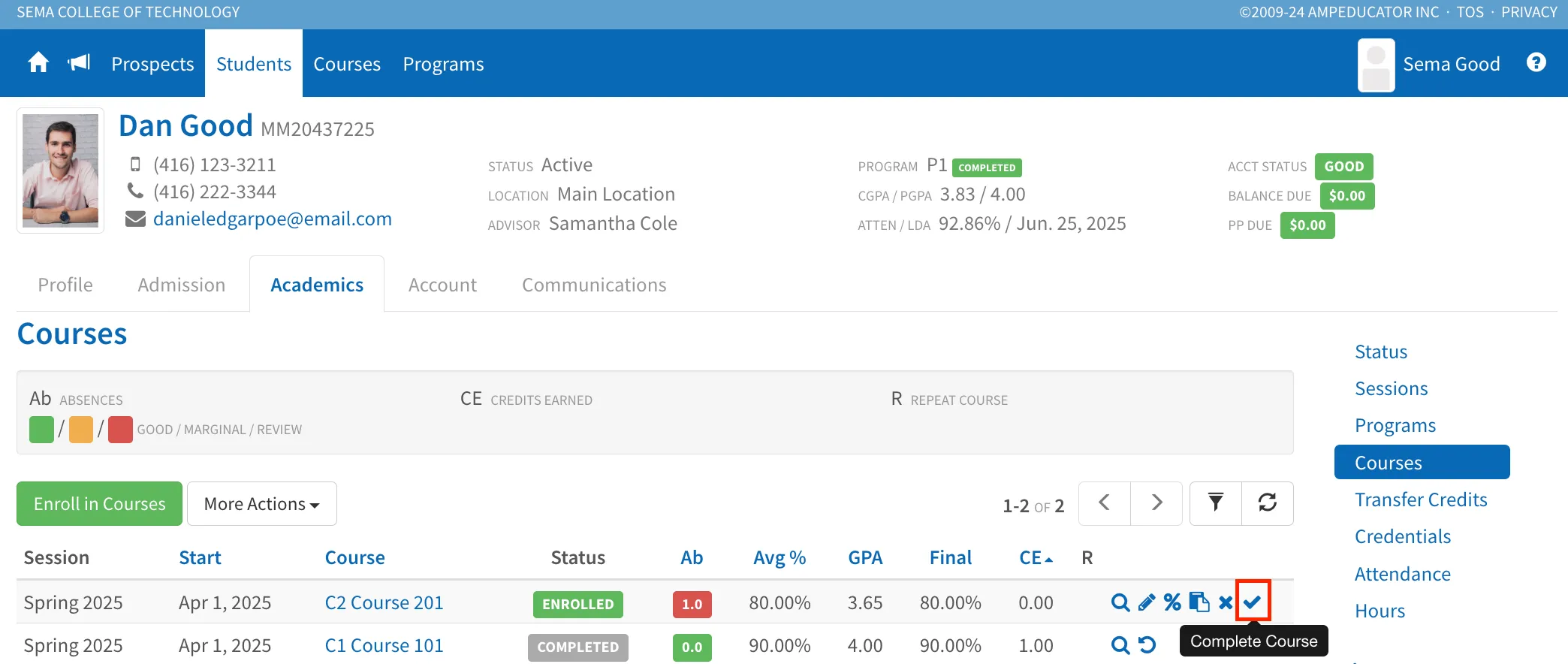Open the Prospects menu
1568x664 pixels.
(152, 64)
